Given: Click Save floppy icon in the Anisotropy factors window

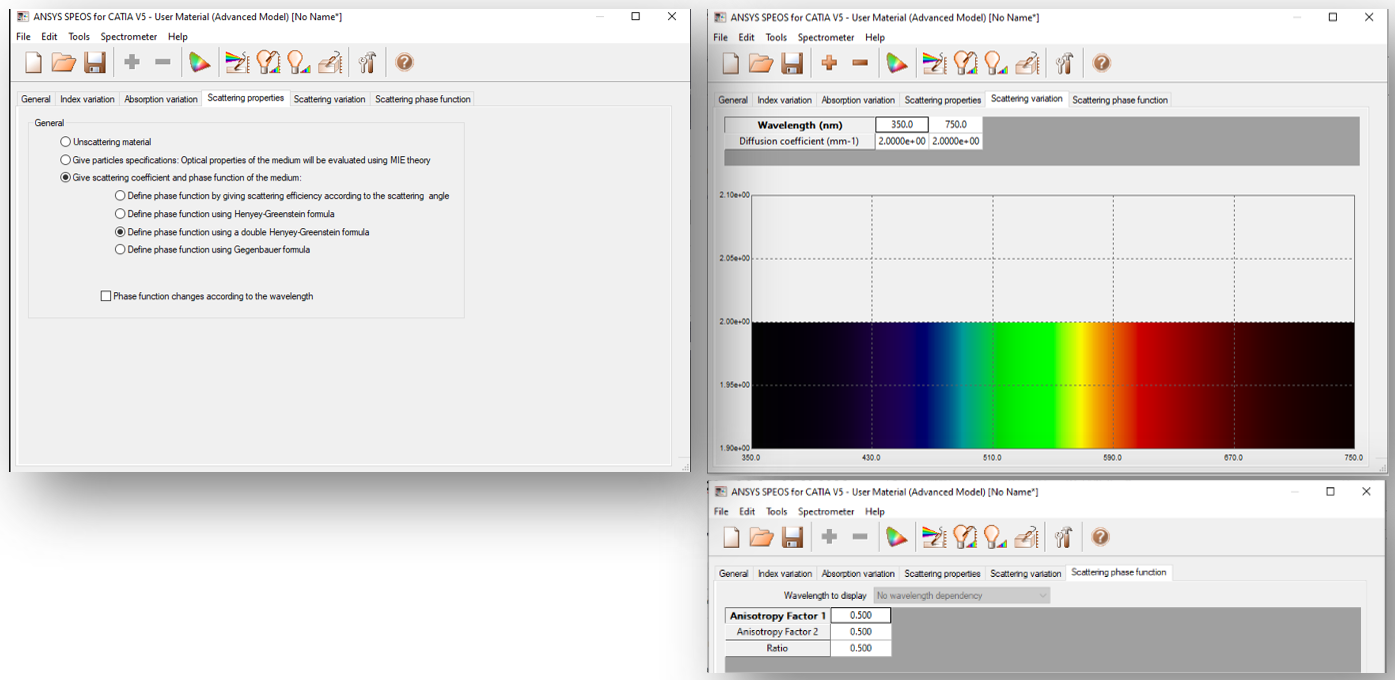Looking at the screenshot, I should tap(792, 537).
